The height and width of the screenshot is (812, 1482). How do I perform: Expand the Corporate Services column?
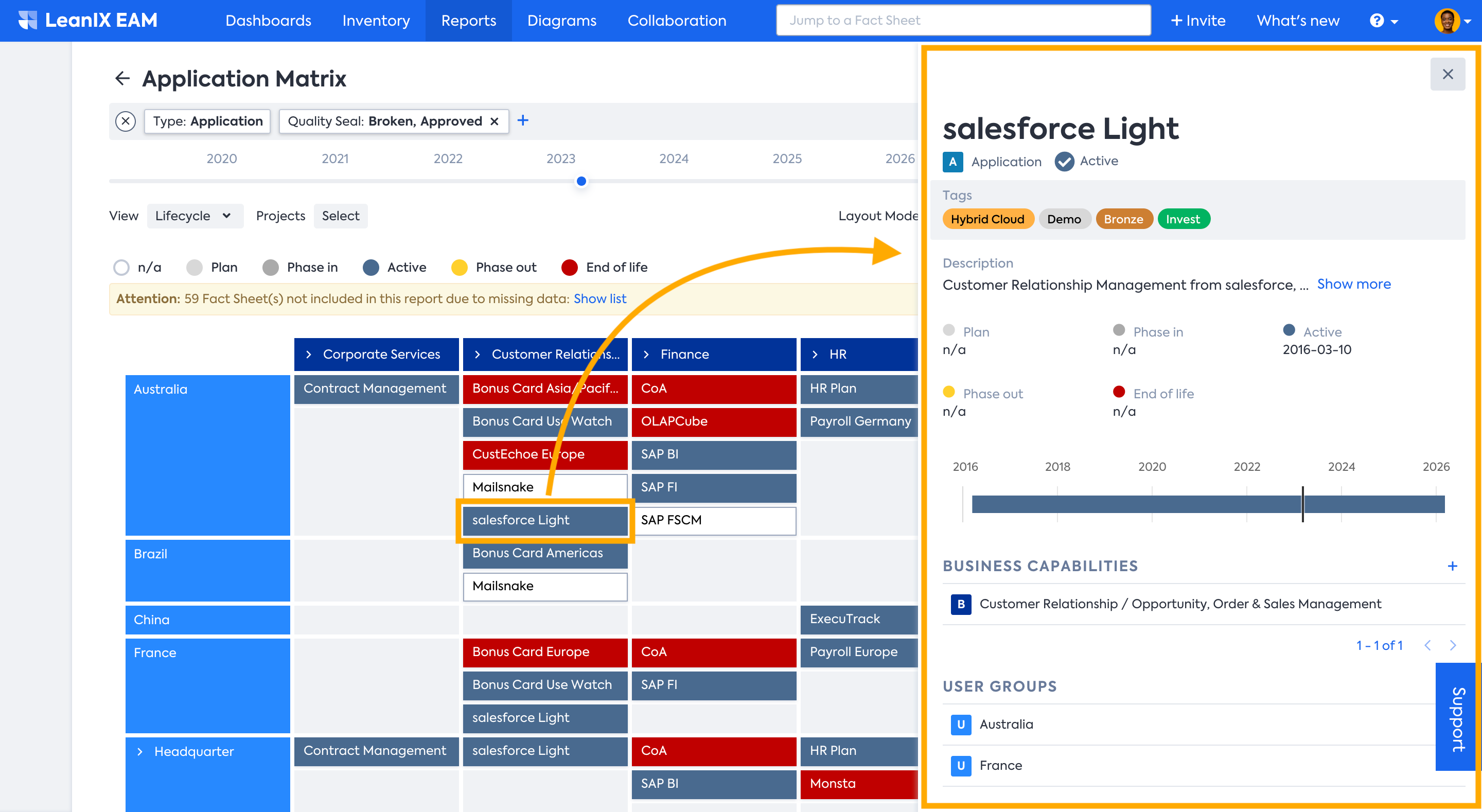coord(309,355)
